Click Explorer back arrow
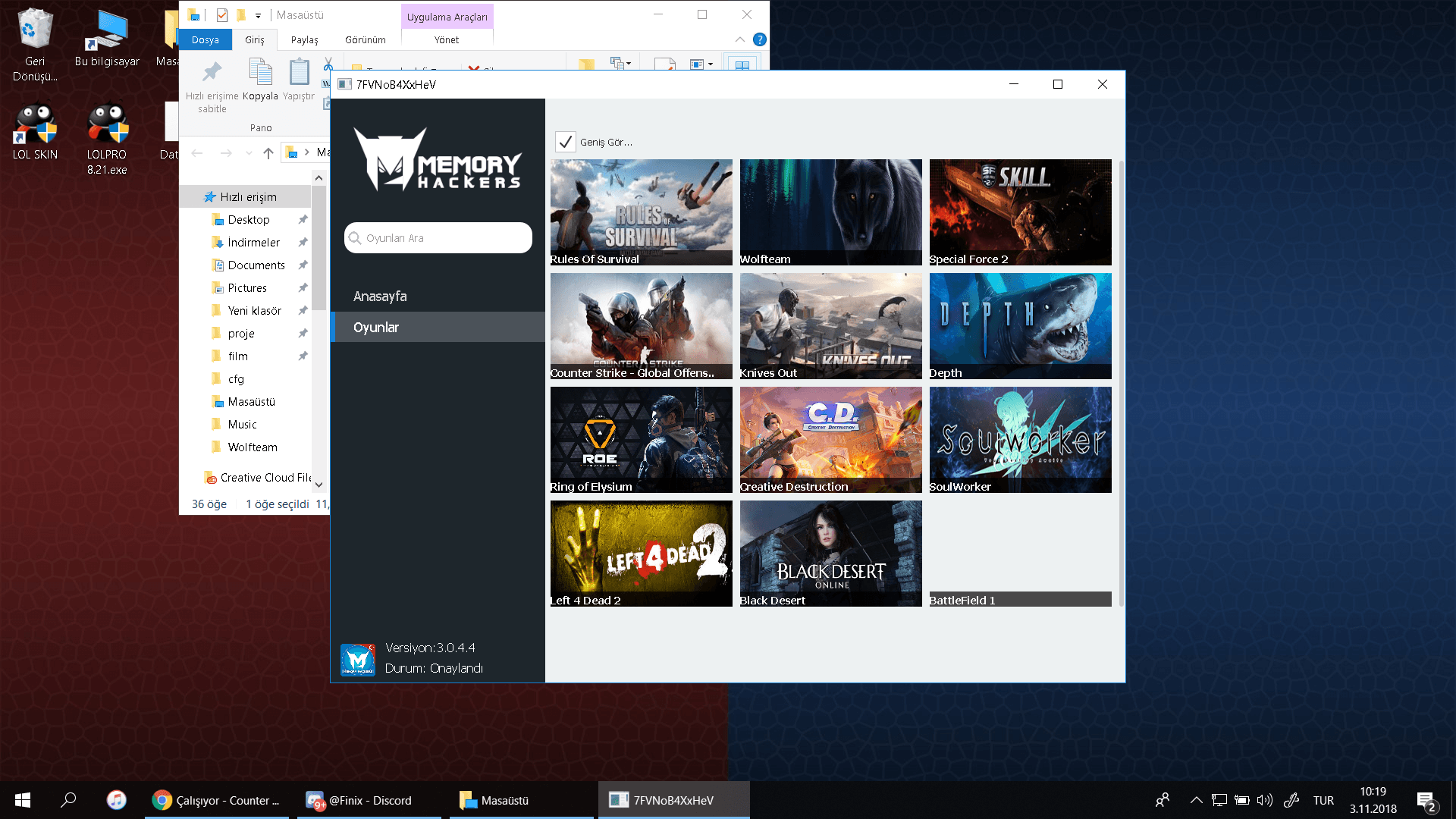 pyautogui.click(x=197, y=153)
